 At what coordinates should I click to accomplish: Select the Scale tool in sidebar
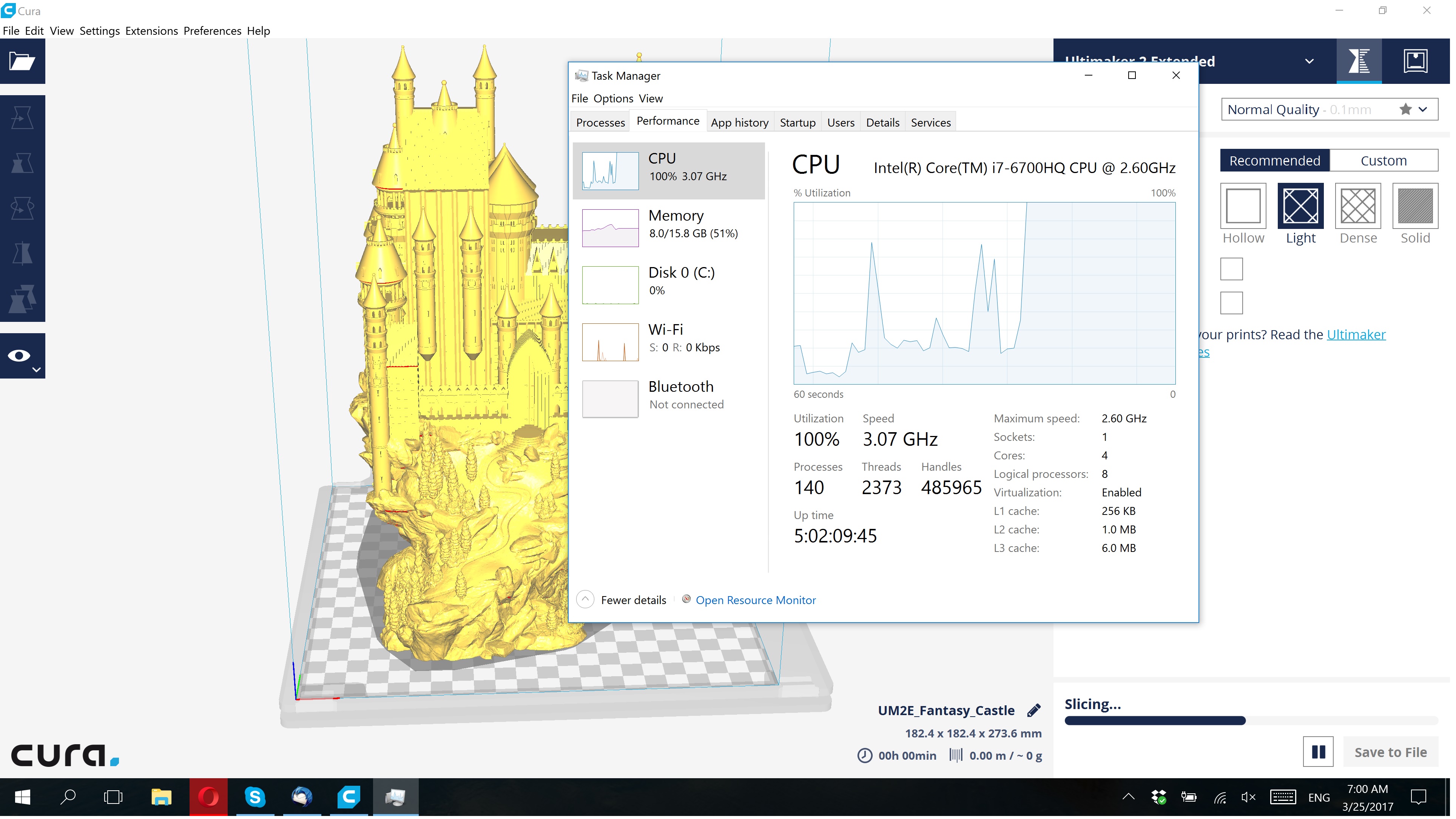tap(22, 163)
